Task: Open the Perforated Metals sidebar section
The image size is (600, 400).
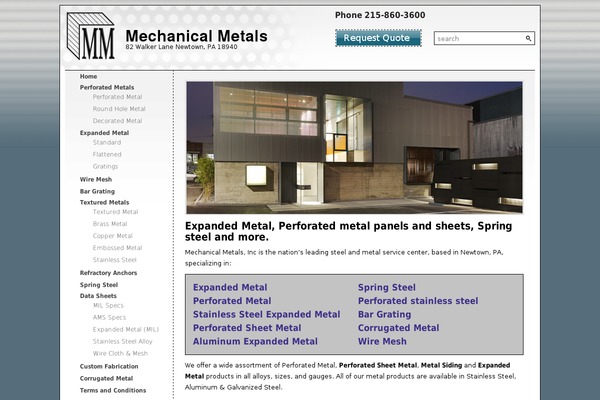Action: pos(107,87)
